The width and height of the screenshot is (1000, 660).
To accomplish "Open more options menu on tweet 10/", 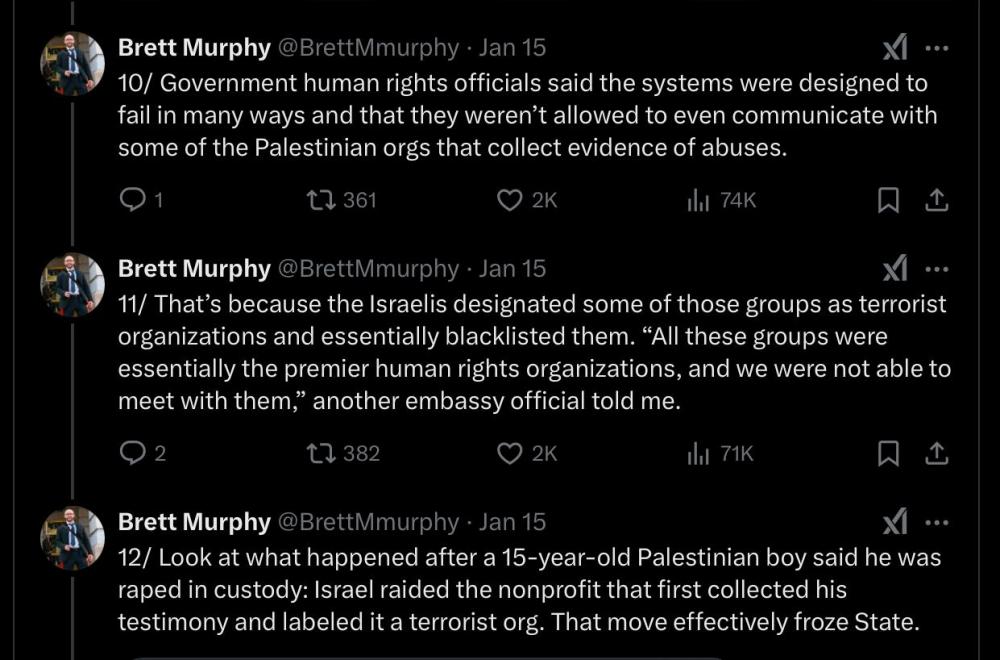I will pyautogui.click(x=937, y=48).
